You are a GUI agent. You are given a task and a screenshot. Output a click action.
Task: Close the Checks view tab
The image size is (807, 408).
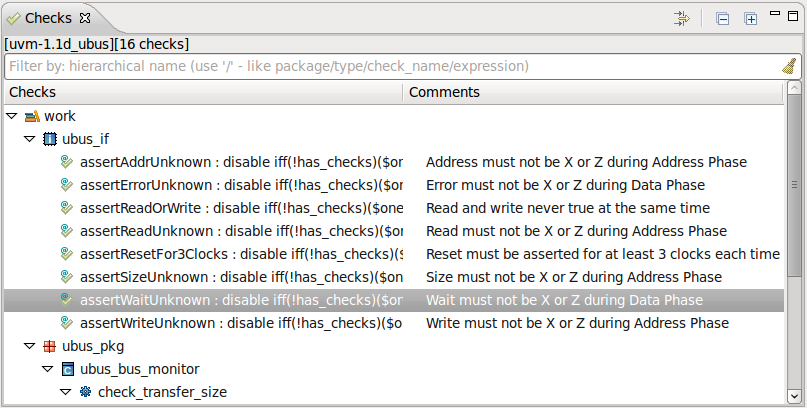coord(85,18)
